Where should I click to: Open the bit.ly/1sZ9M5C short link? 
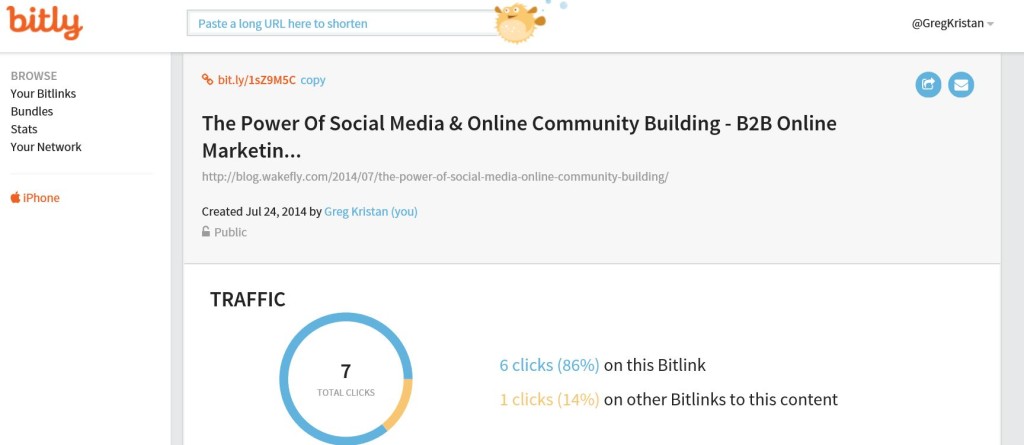point(257,80)
